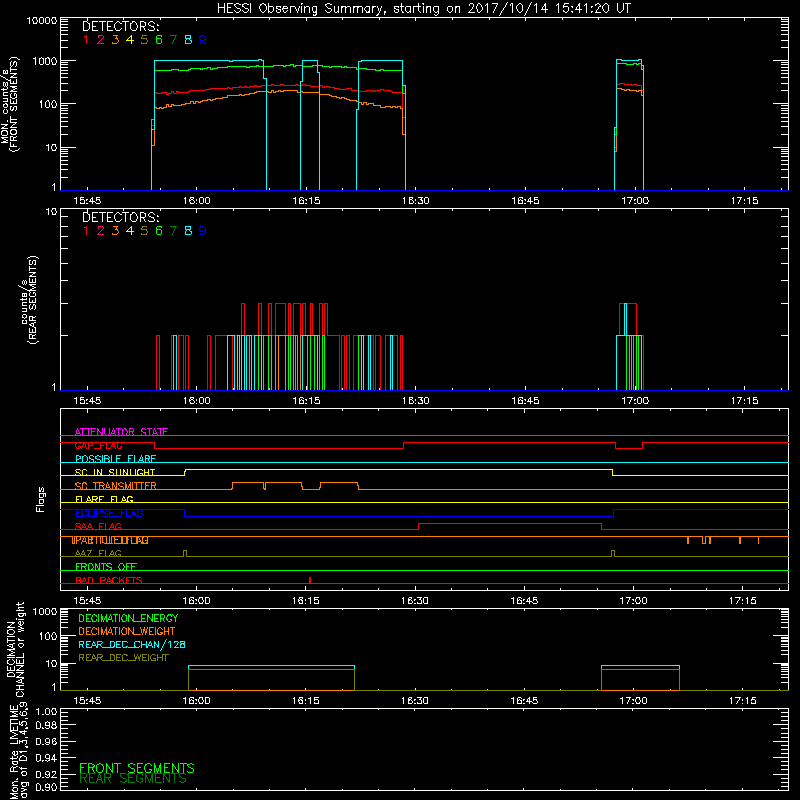Select cyan detector 8 in front segments legend
The height and width of the screenshot is (800, 800).
pyautogui.click(x=188, y=40)
